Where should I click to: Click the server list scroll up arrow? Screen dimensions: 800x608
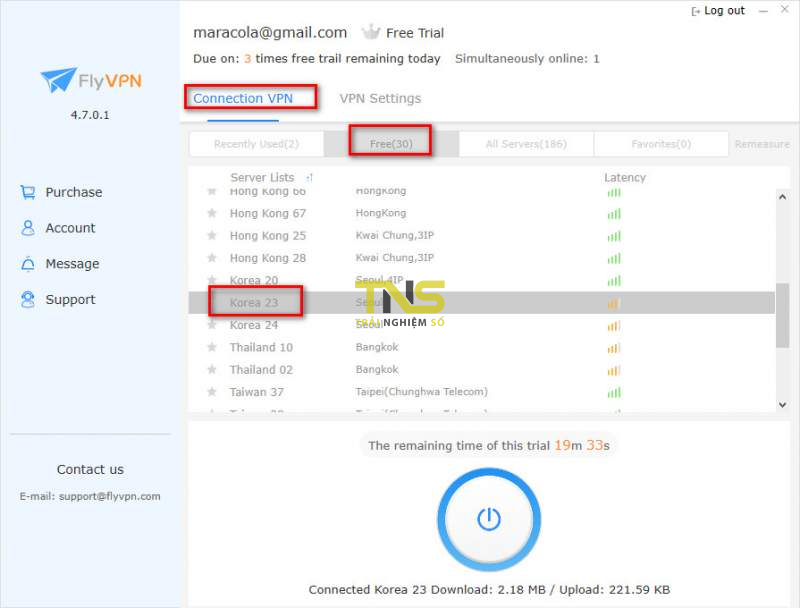pos(783,197)
